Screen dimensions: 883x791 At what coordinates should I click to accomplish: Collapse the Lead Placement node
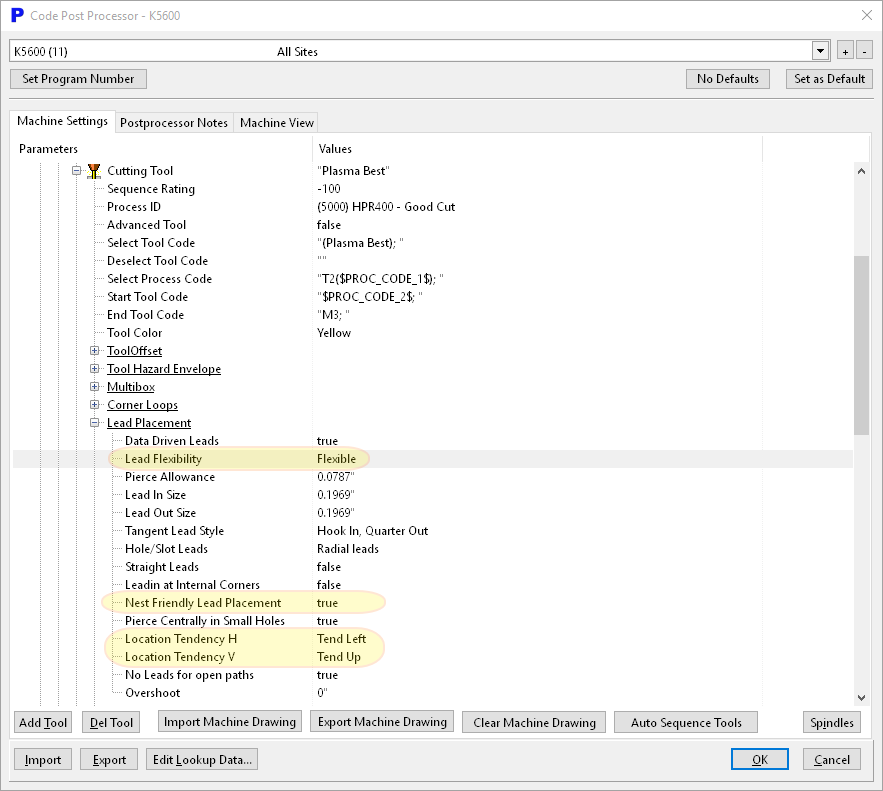(95, 423)
